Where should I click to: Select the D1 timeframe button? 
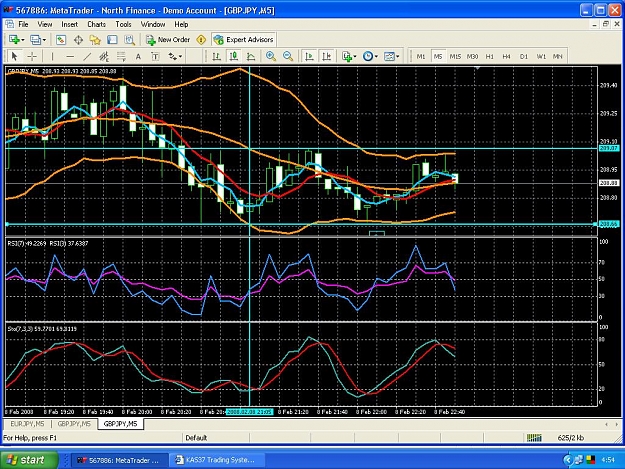coord(523,57)
